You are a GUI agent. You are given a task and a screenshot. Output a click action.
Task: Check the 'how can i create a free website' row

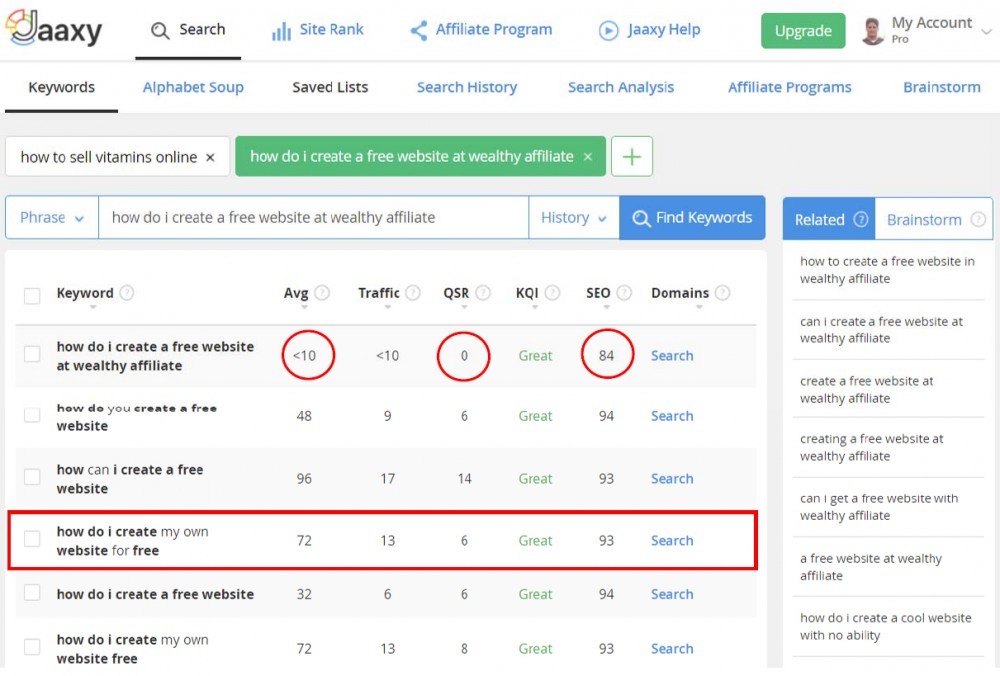pos(32,477)
